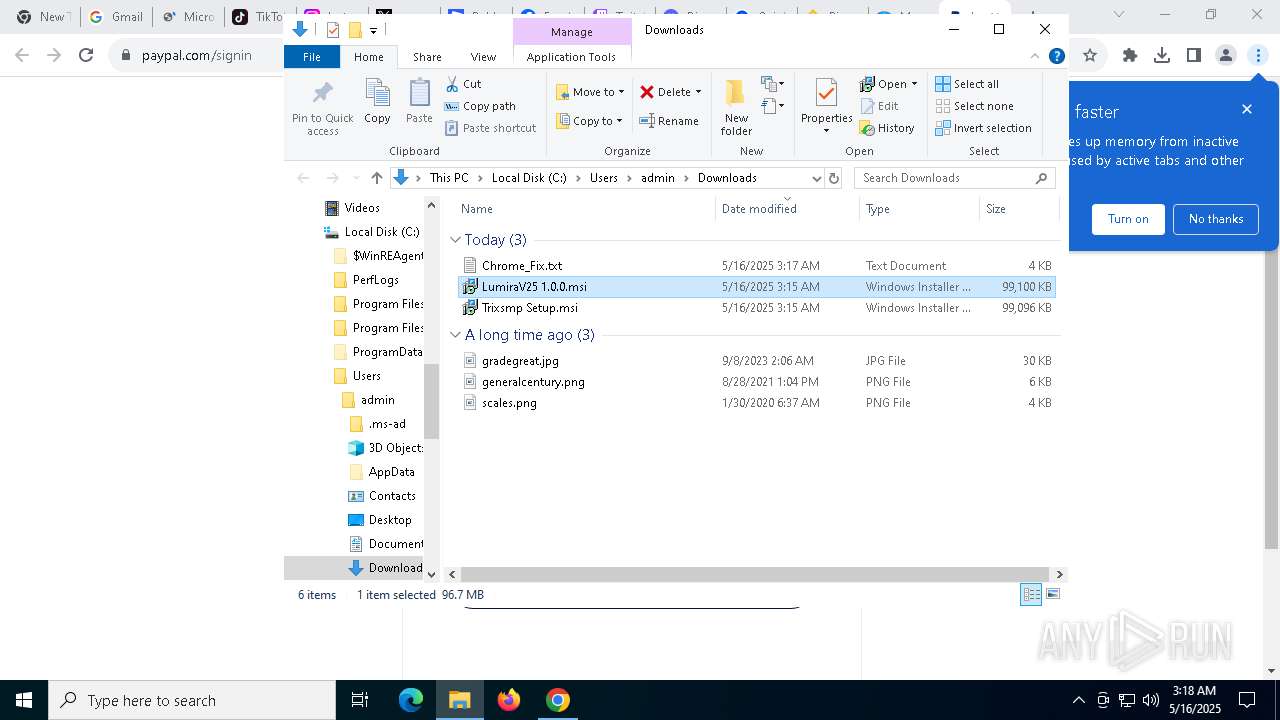Open the Copy to dropdown
The width and height of the screenshot is (1280, 720).
click(590, 121)
